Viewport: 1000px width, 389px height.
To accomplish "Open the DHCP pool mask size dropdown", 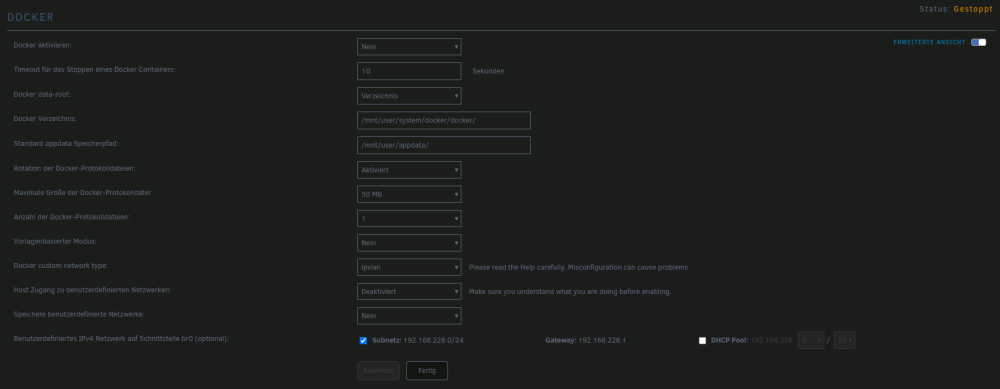I will [x=845, y=341].
